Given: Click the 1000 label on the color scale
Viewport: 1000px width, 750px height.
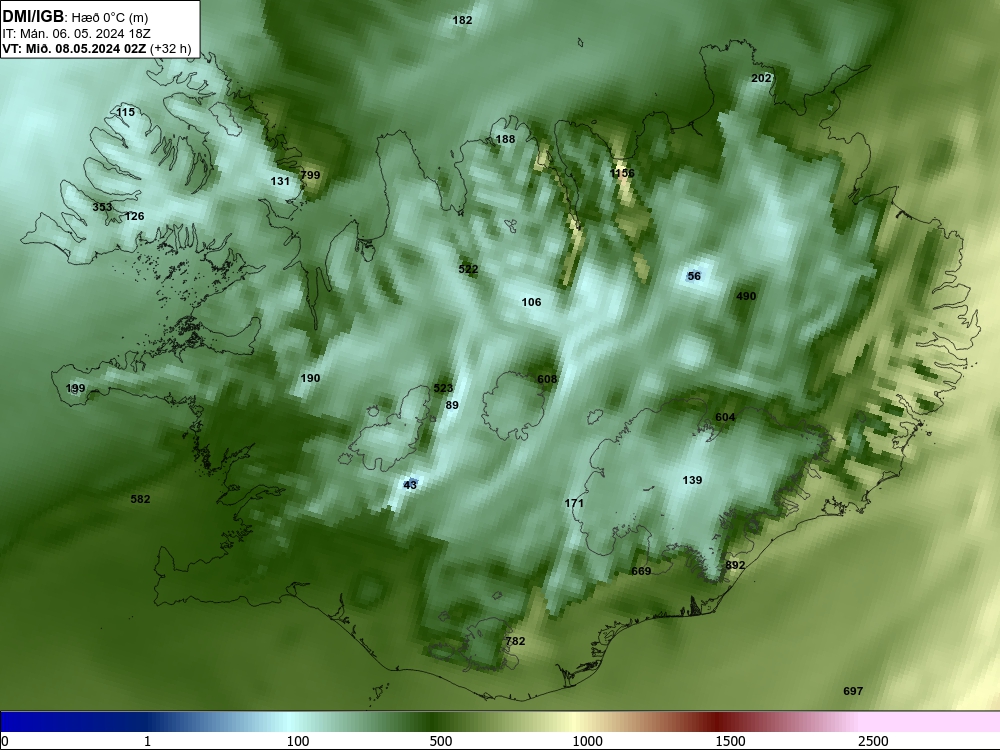Looking at the screenshot, I should (587, 741).
